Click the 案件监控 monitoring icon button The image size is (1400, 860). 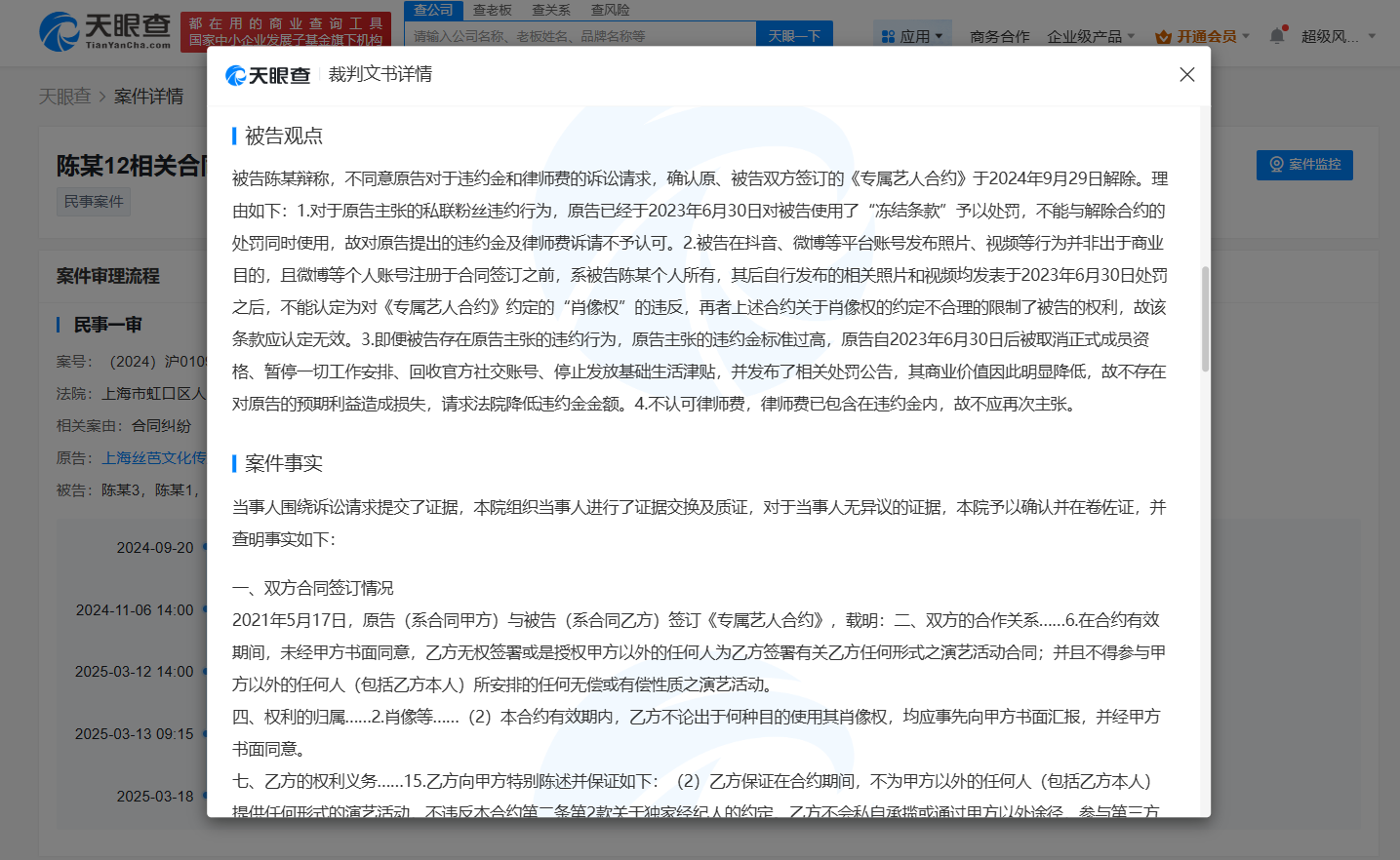1304,165
